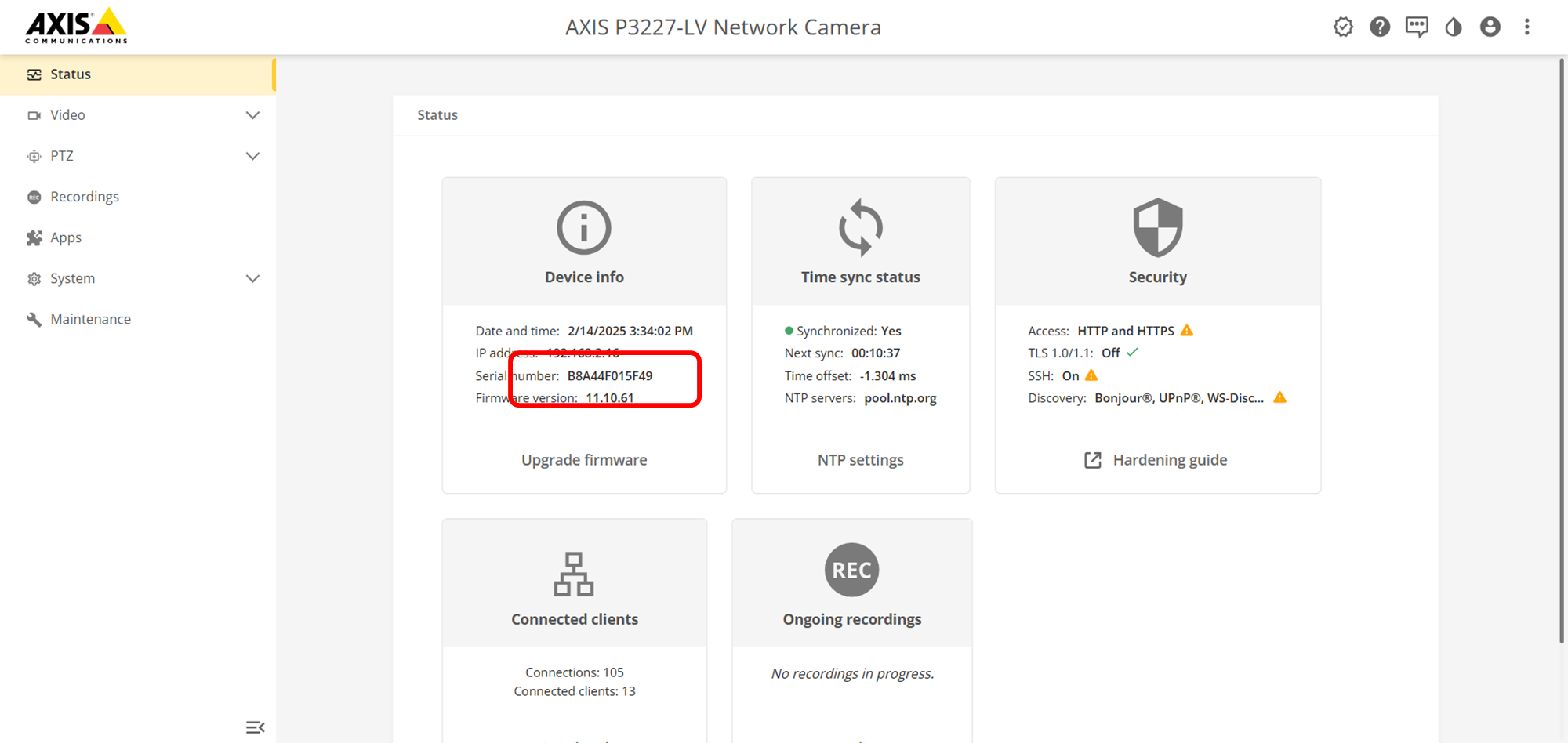This screenshot has height=743, width=1568.
Task: Expand the PTZ menu chevron
Action: coord(252,156)
